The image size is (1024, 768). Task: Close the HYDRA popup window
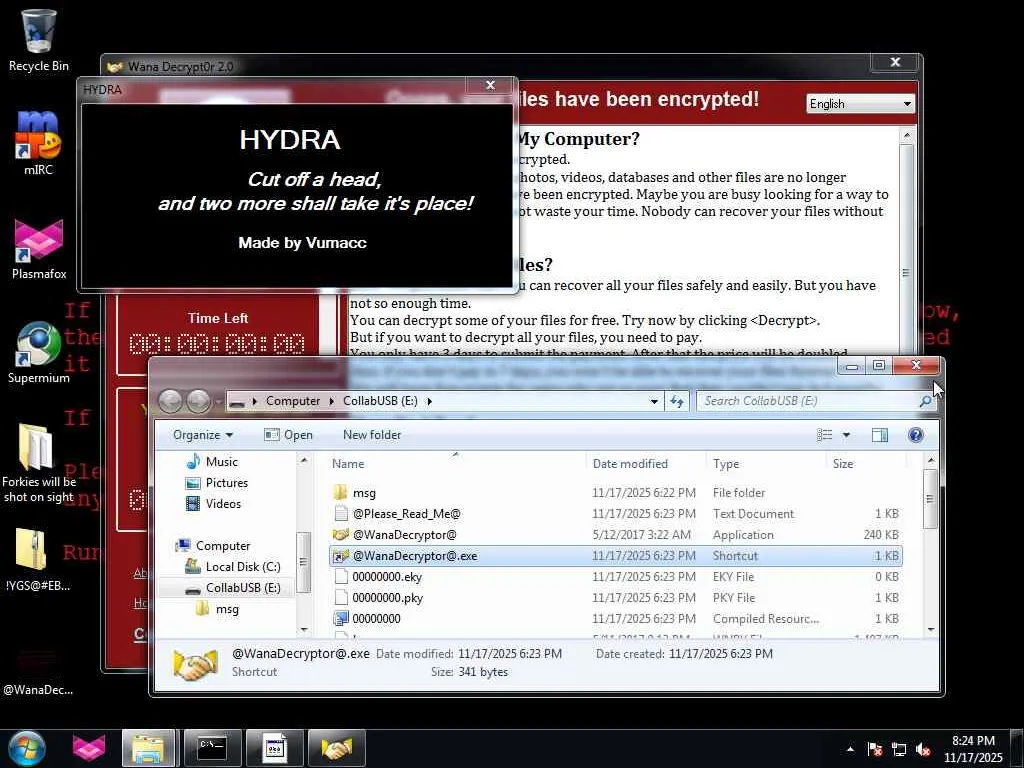tap(490, 86)
